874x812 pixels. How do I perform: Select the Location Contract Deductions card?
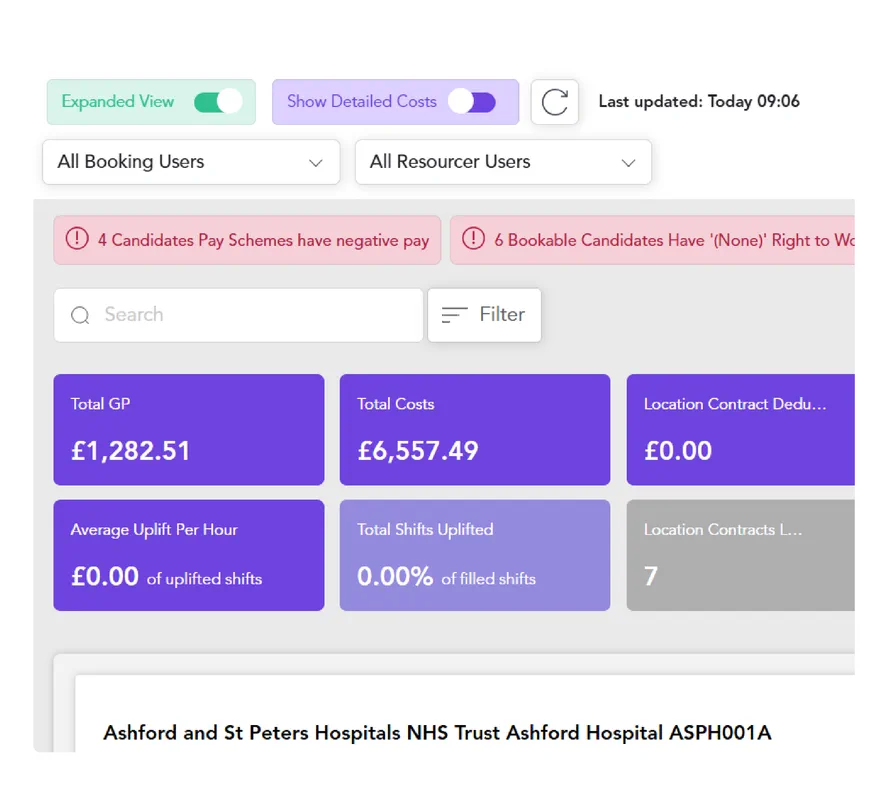click(741, 430)
